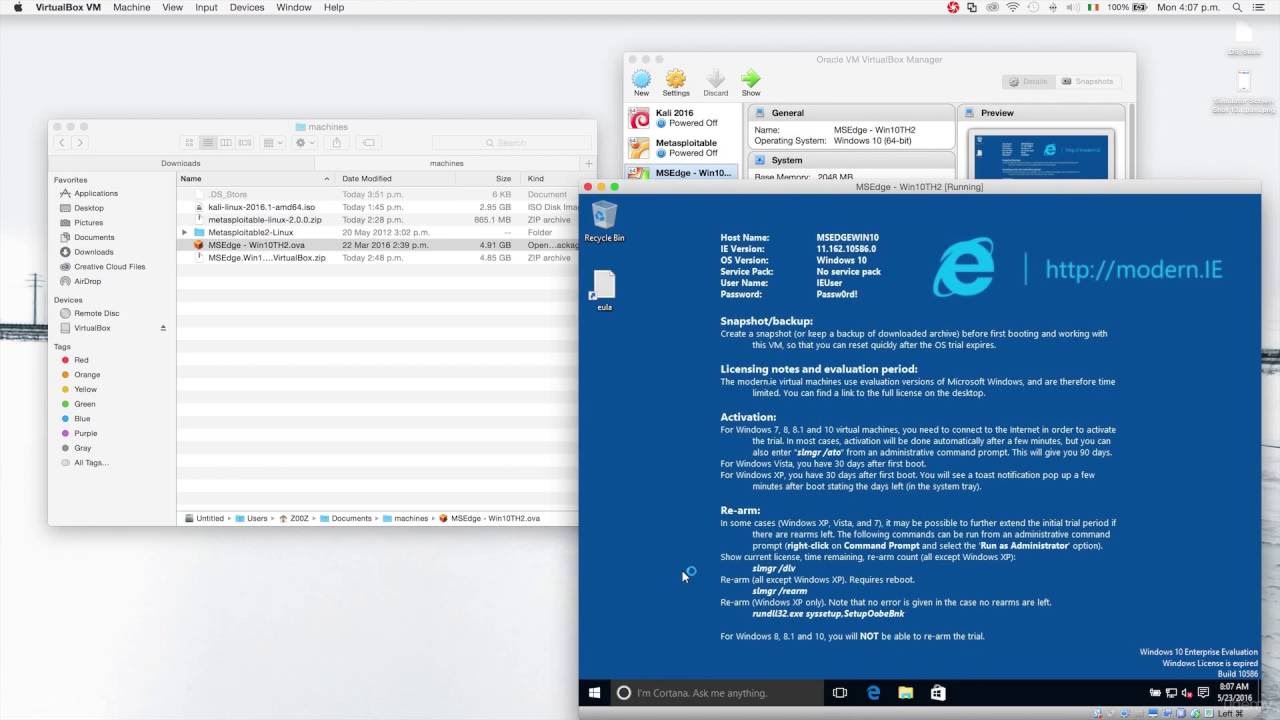Image resolution: width=1280 pixels, height=720 pixels.
Task: Open the Devices menu in the menu bar
Action: (247, 7)
